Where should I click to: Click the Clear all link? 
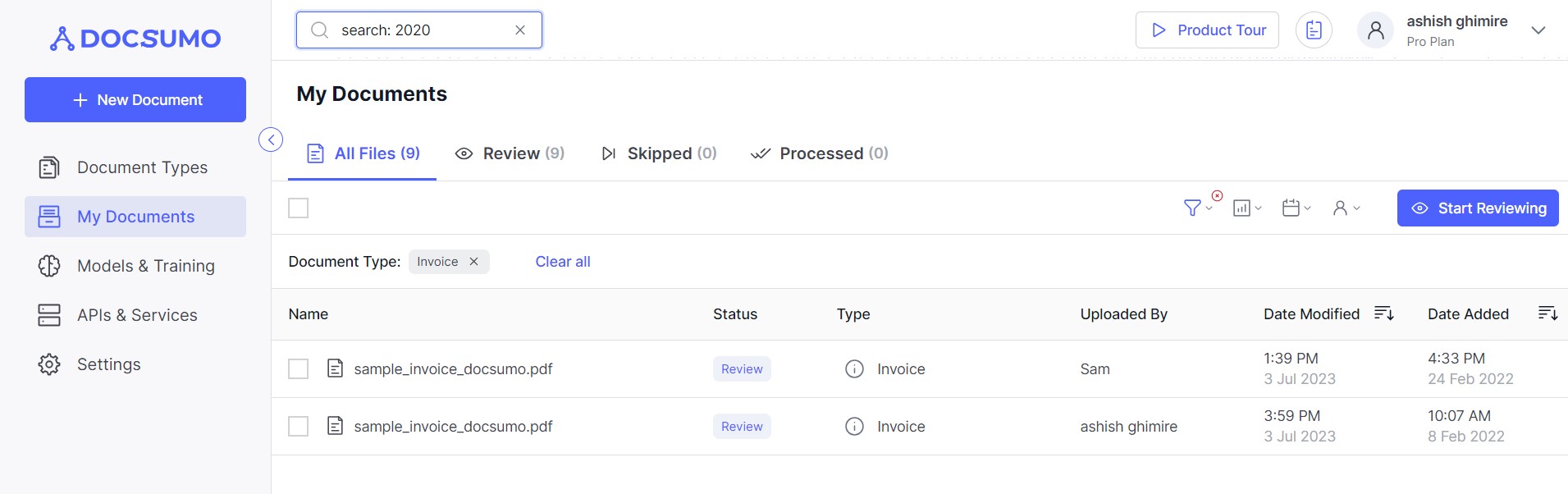pyautogui.click(x=563, y=262)
